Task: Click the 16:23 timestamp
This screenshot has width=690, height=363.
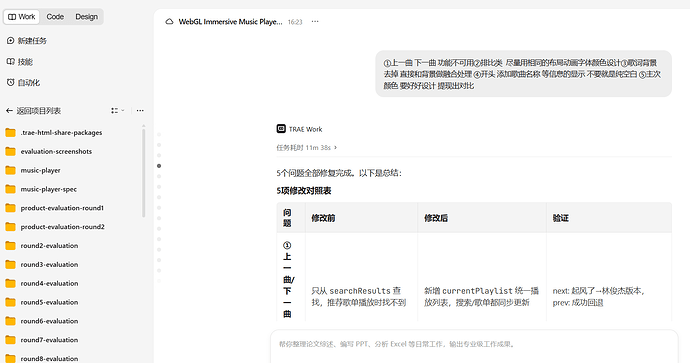Action: 295,22
